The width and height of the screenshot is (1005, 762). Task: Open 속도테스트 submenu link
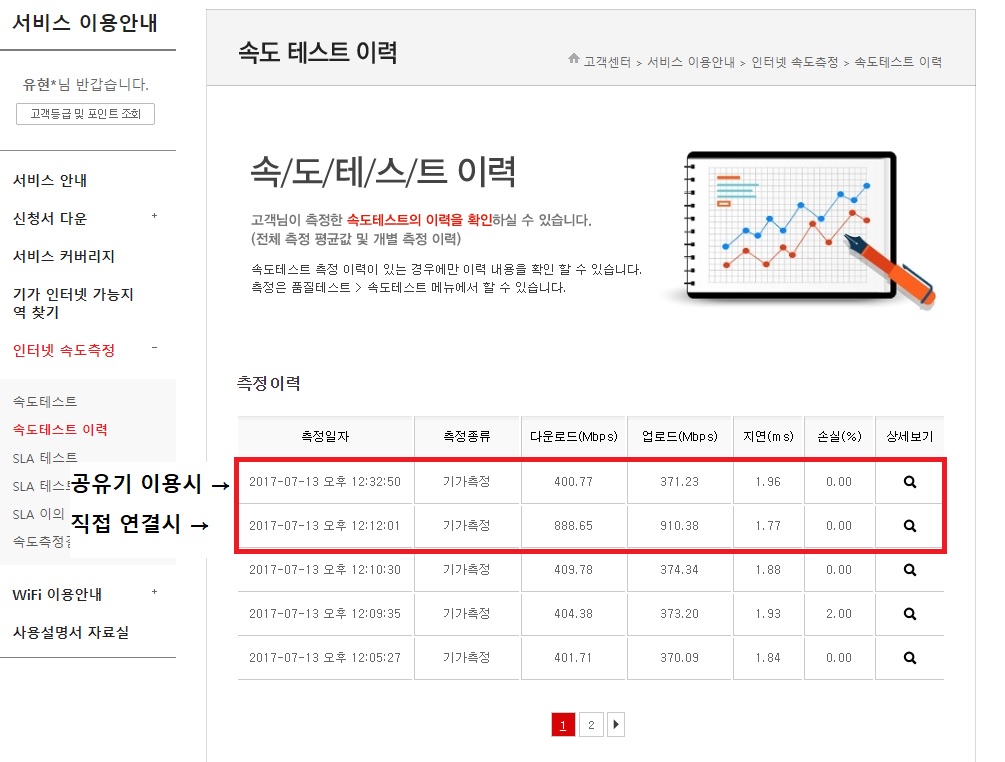(x=45, y=402)
